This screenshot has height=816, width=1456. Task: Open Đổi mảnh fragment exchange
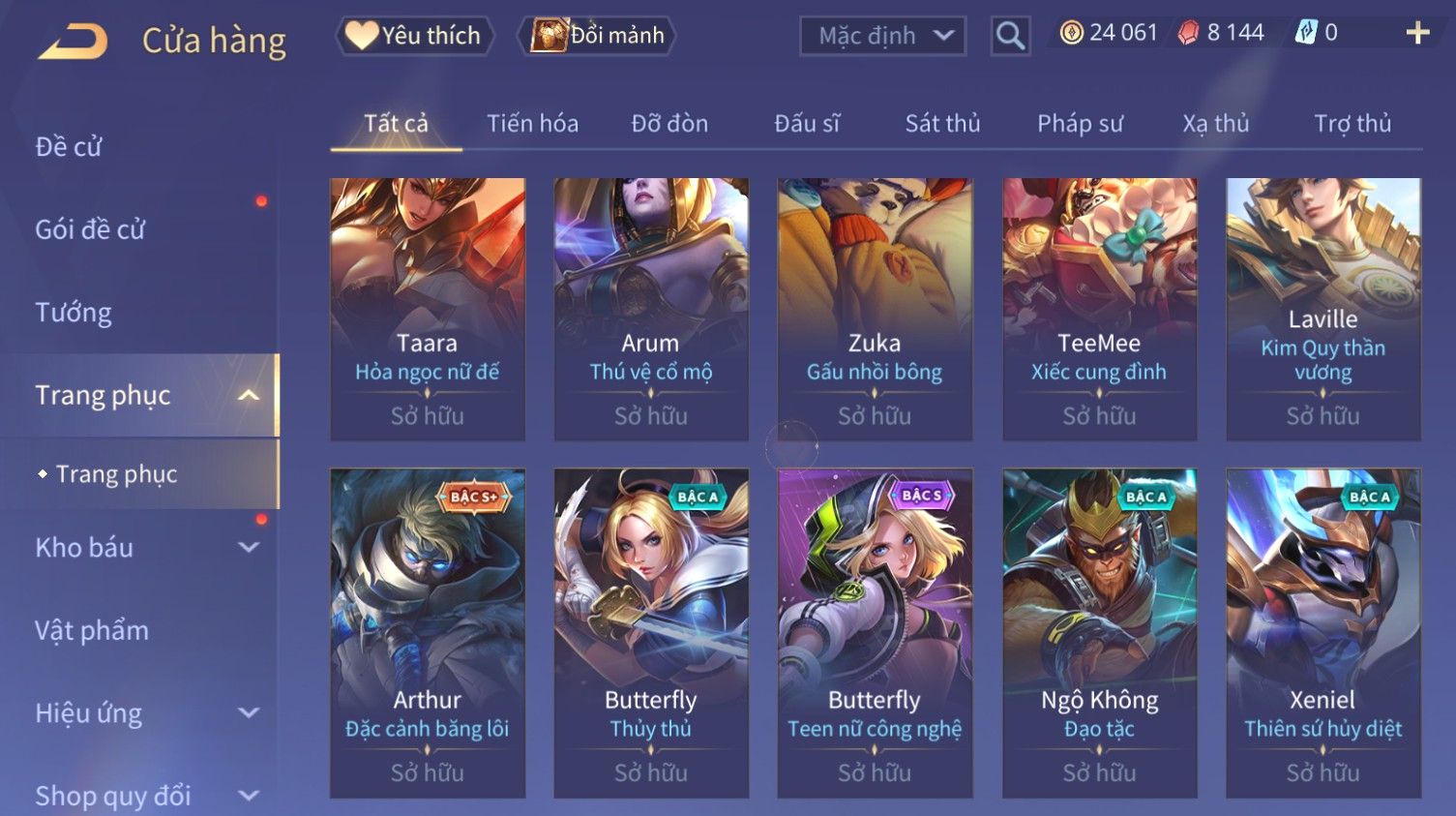pos(597,36)
